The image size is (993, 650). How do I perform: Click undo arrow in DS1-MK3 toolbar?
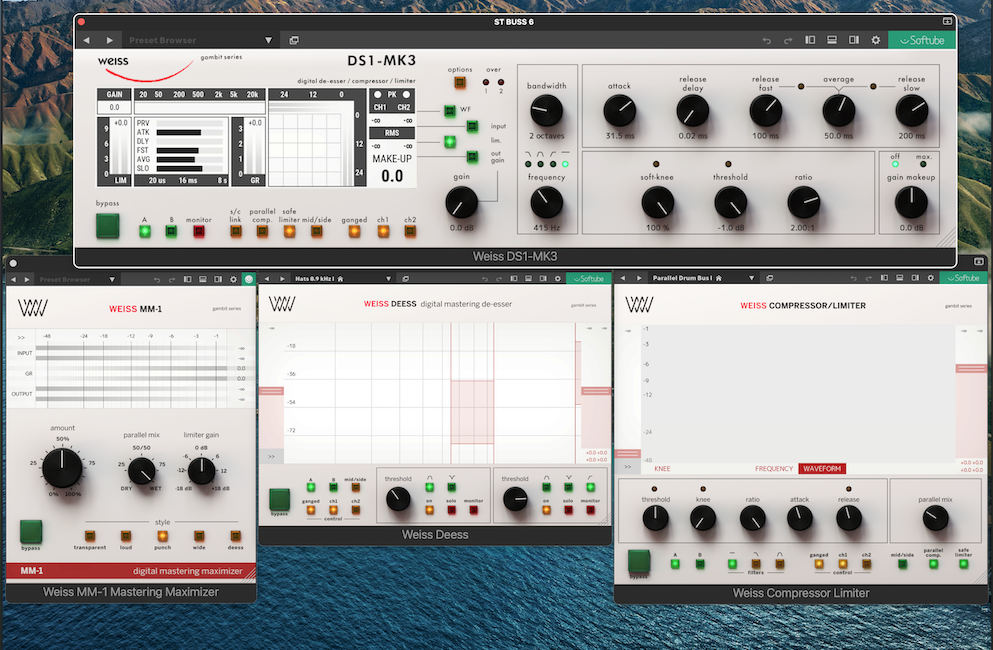(x=766, y=41)
